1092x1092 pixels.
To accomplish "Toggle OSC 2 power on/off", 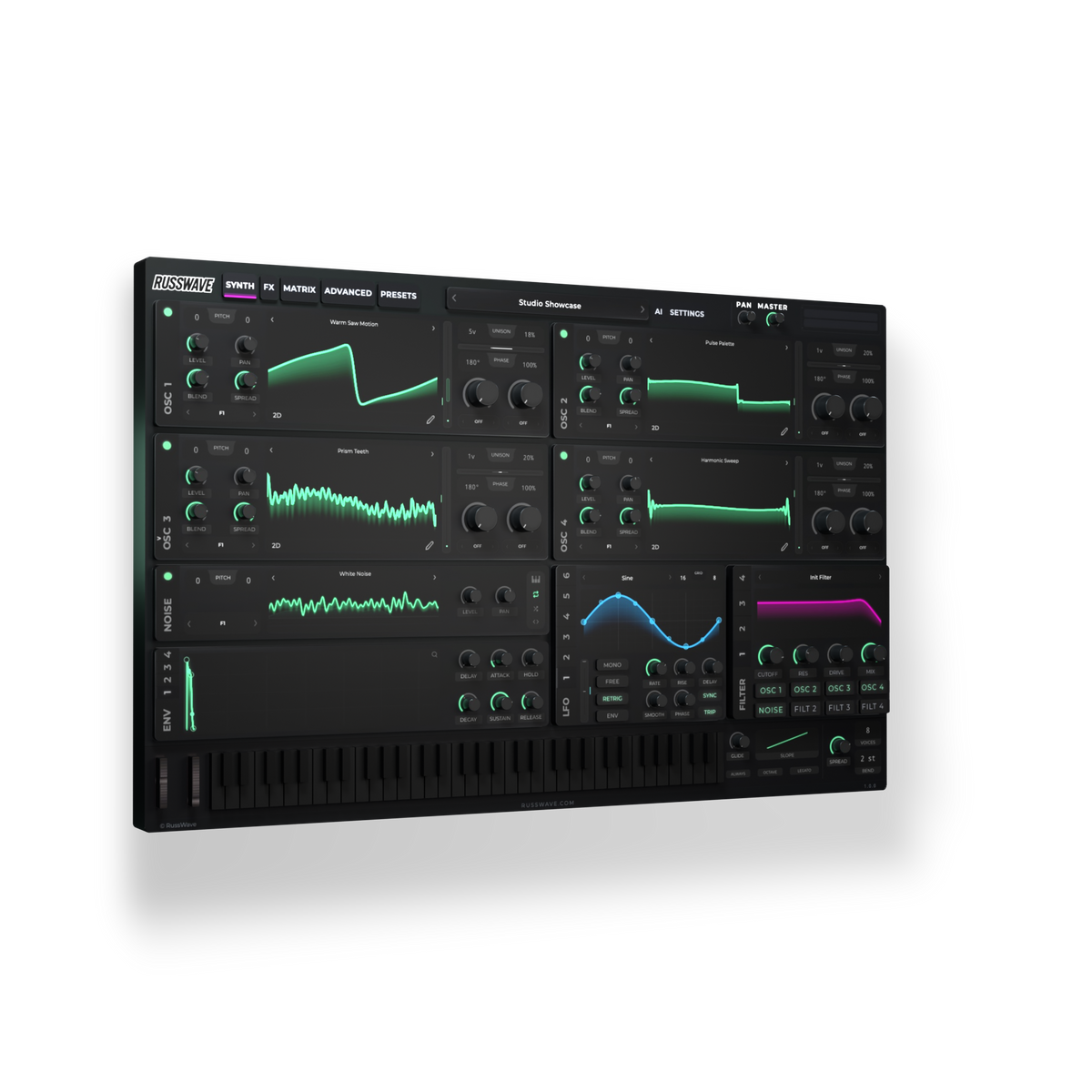I will (564, 334).
